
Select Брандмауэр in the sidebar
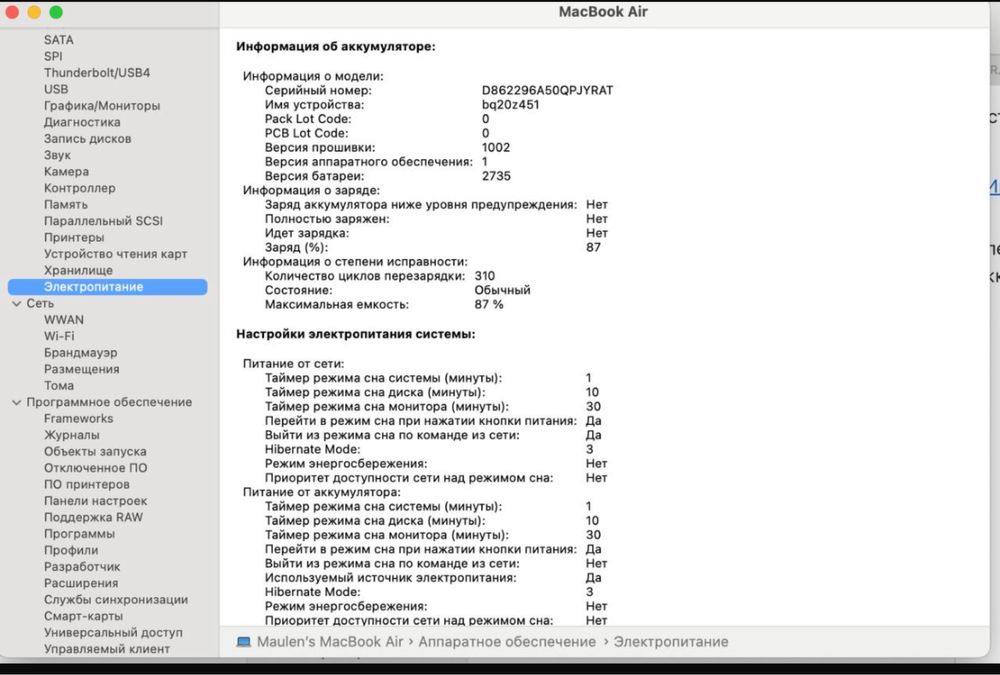(80, 353)
